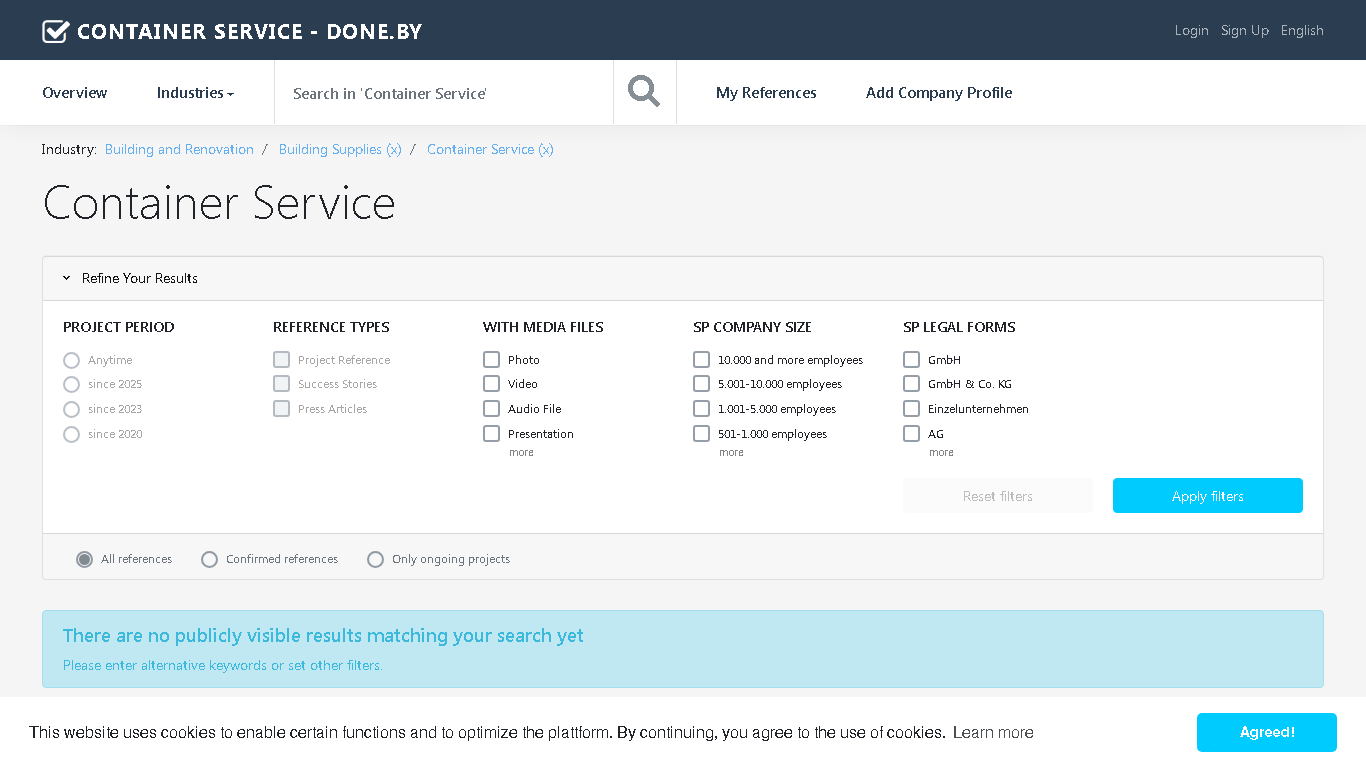Select the since 2020 radio button

click(x=71, y=434)
